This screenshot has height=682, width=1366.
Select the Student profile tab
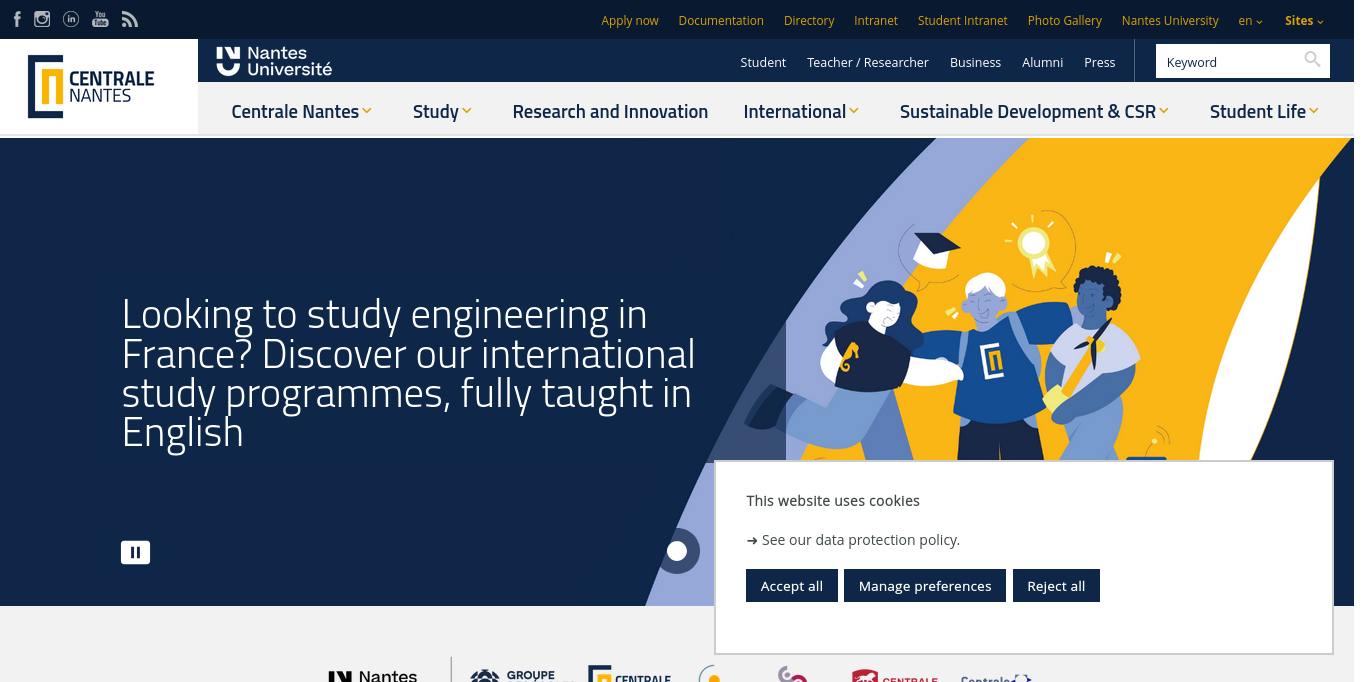pyautogui.click(x=763, y=62)
